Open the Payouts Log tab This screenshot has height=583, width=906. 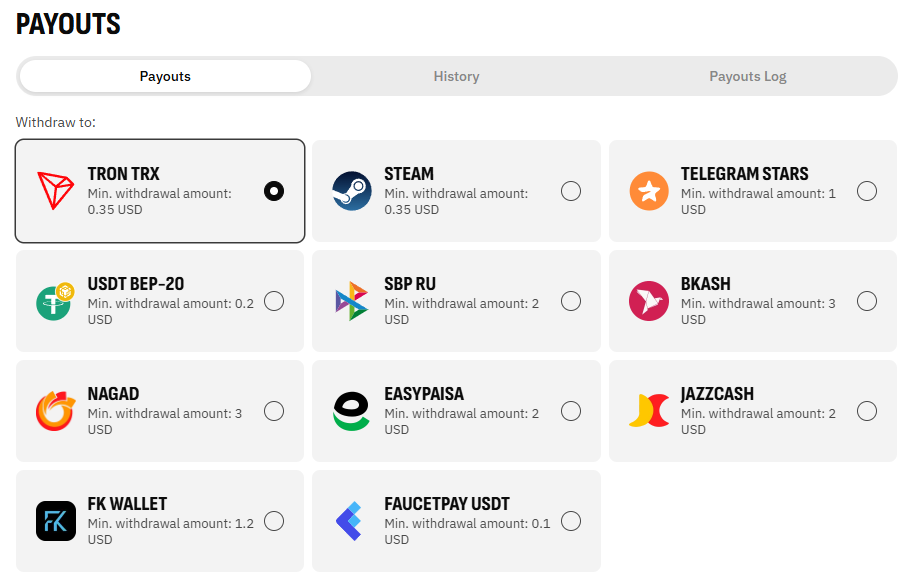(748, 76)
